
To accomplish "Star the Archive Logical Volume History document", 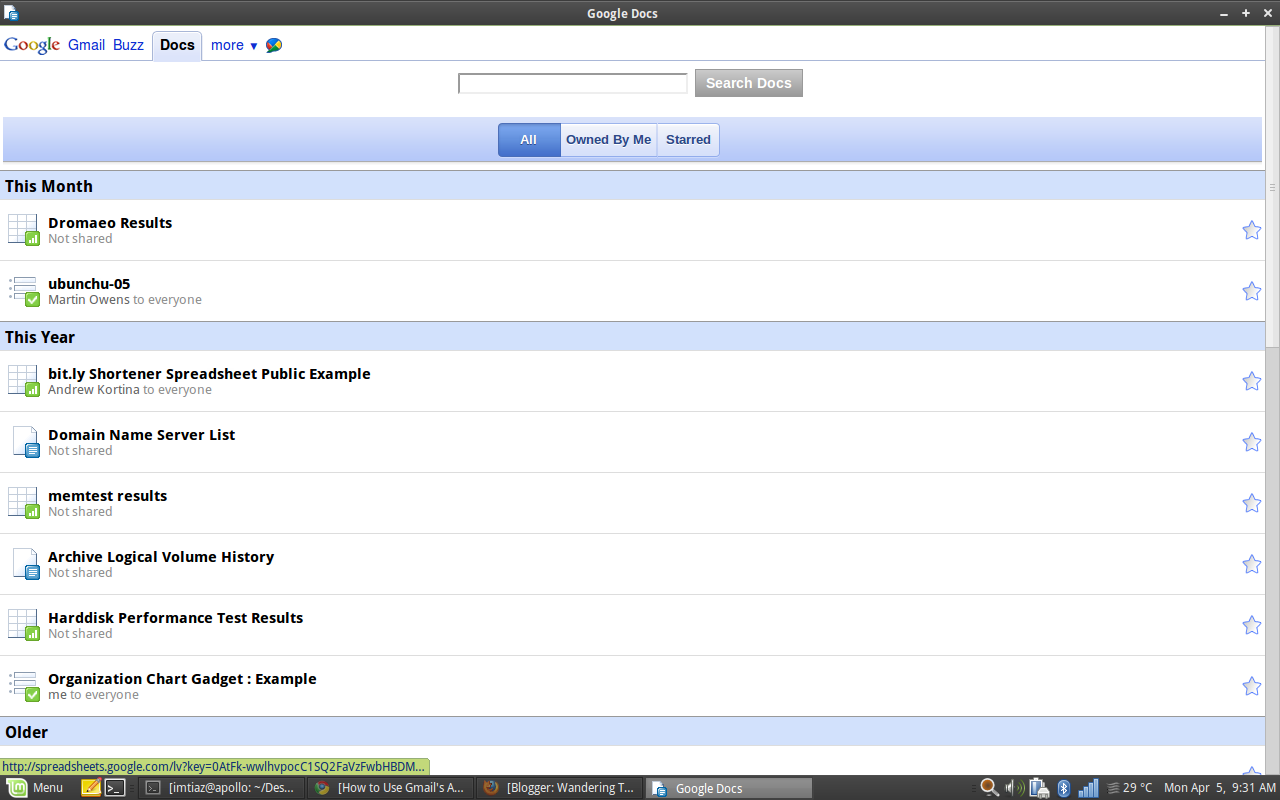I will tap(1251, 564).
